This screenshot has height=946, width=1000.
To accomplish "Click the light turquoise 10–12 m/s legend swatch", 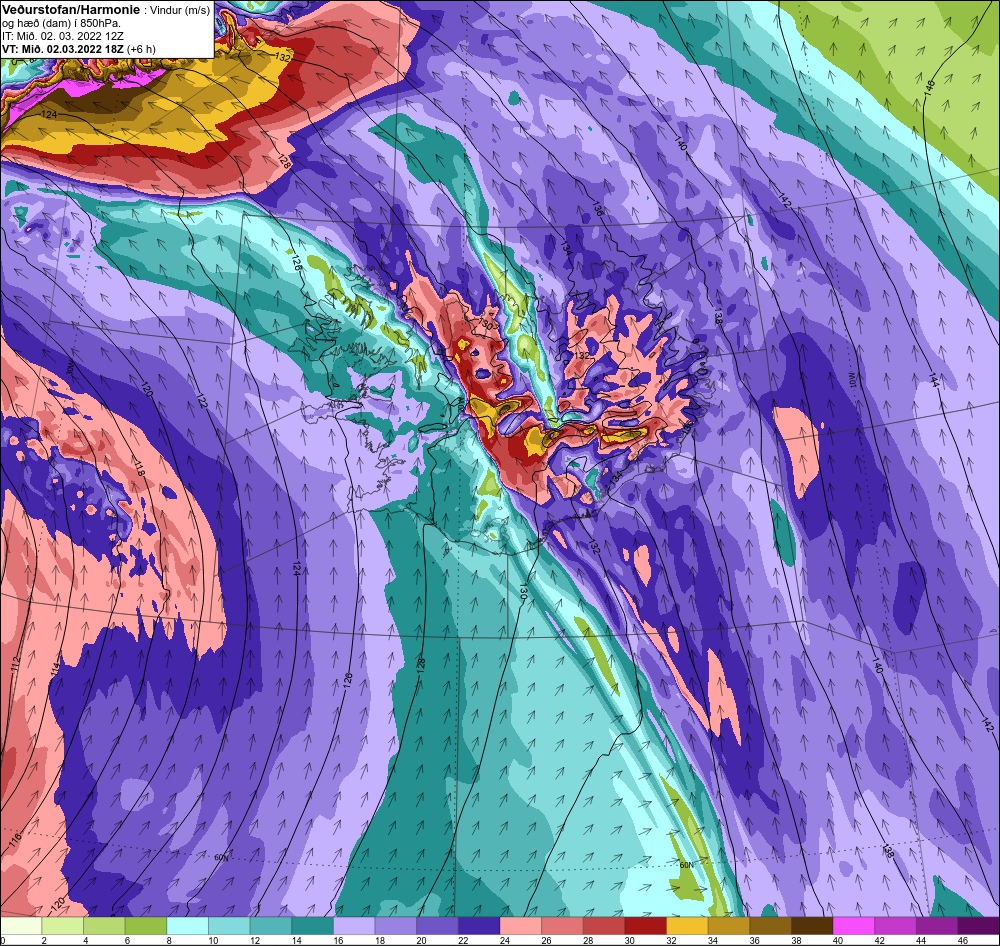I will pyautogui.click(x=229, y=926).
